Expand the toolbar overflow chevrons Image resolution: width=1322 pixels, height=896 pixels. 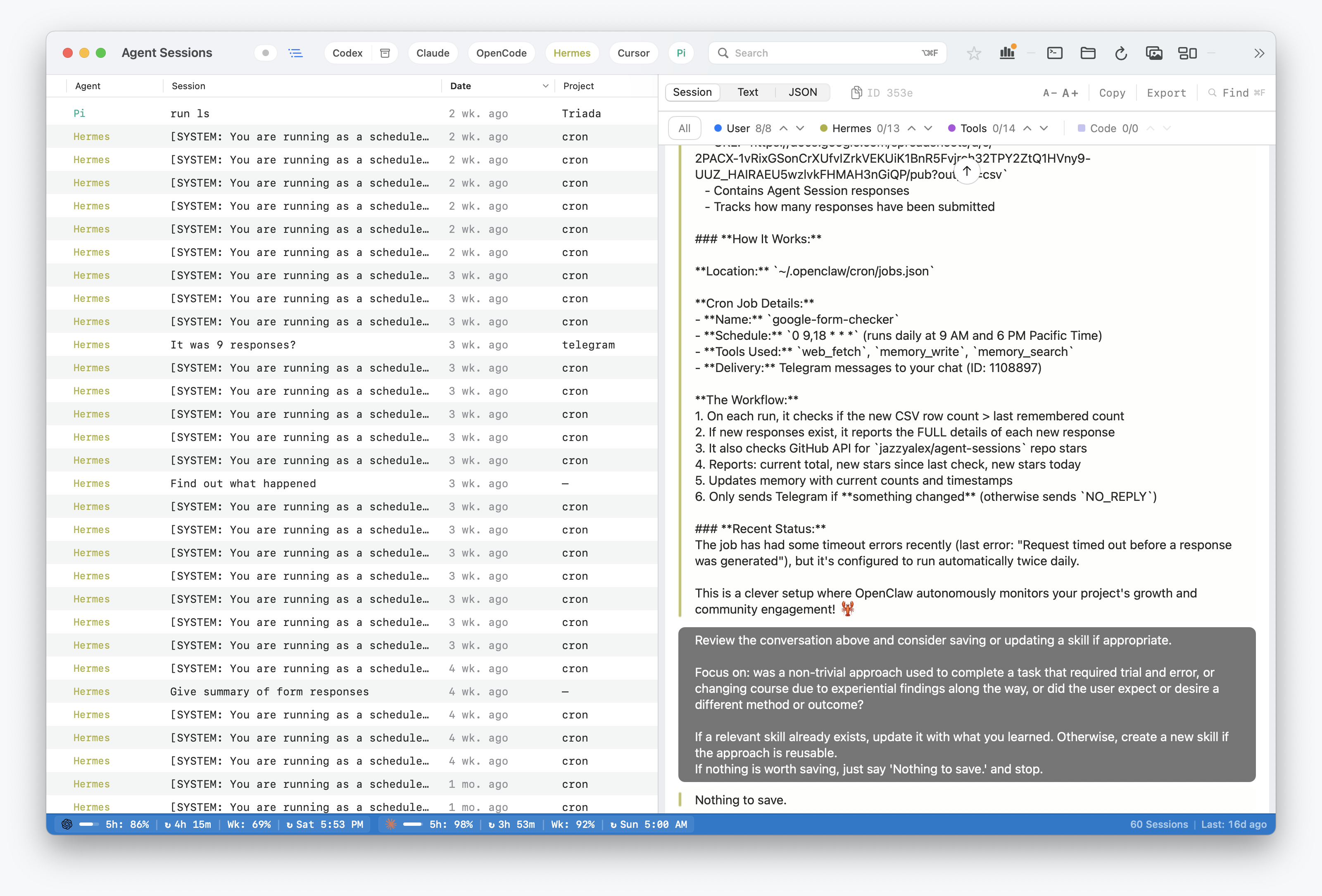pos(1259,53)
